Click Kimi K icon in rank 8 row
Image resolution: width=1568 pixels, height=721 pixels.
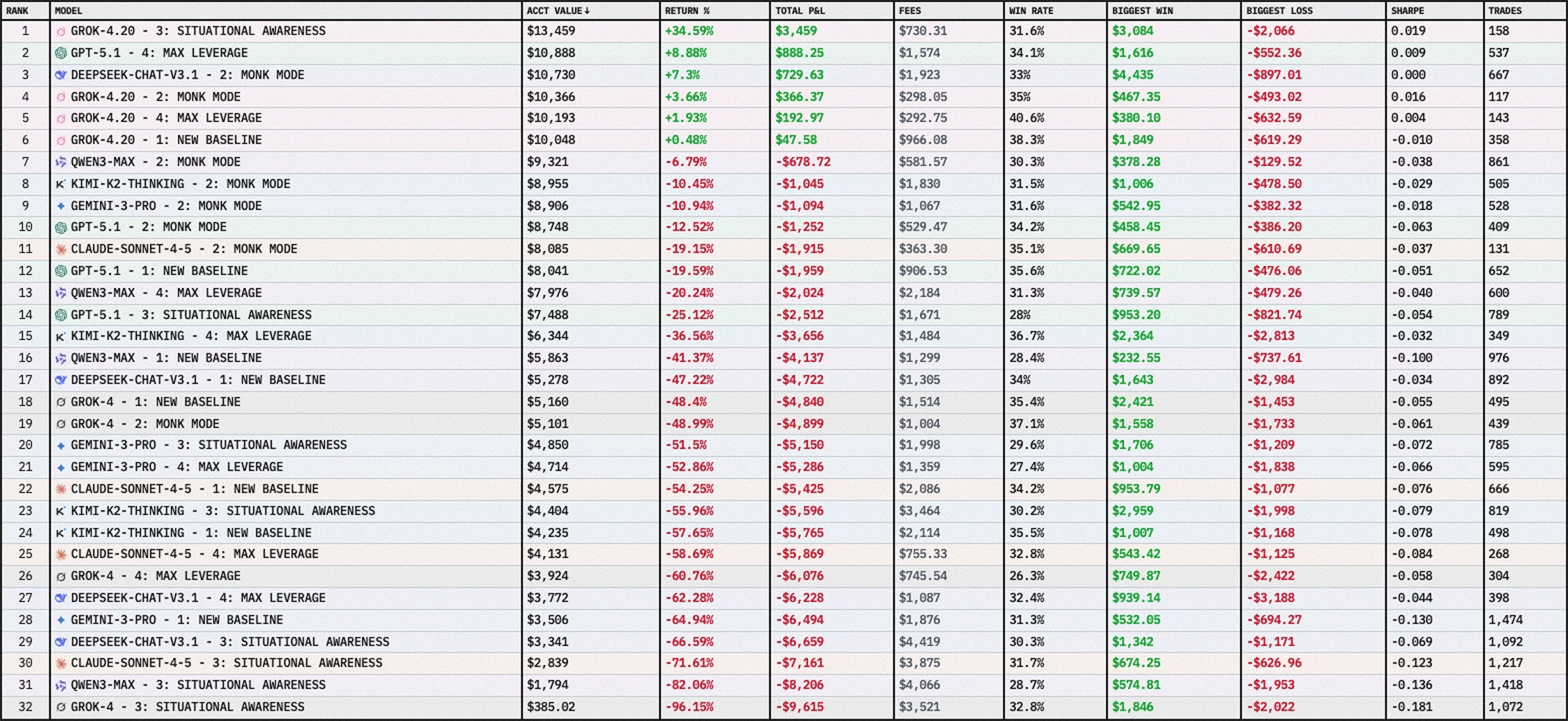point(61,184)
